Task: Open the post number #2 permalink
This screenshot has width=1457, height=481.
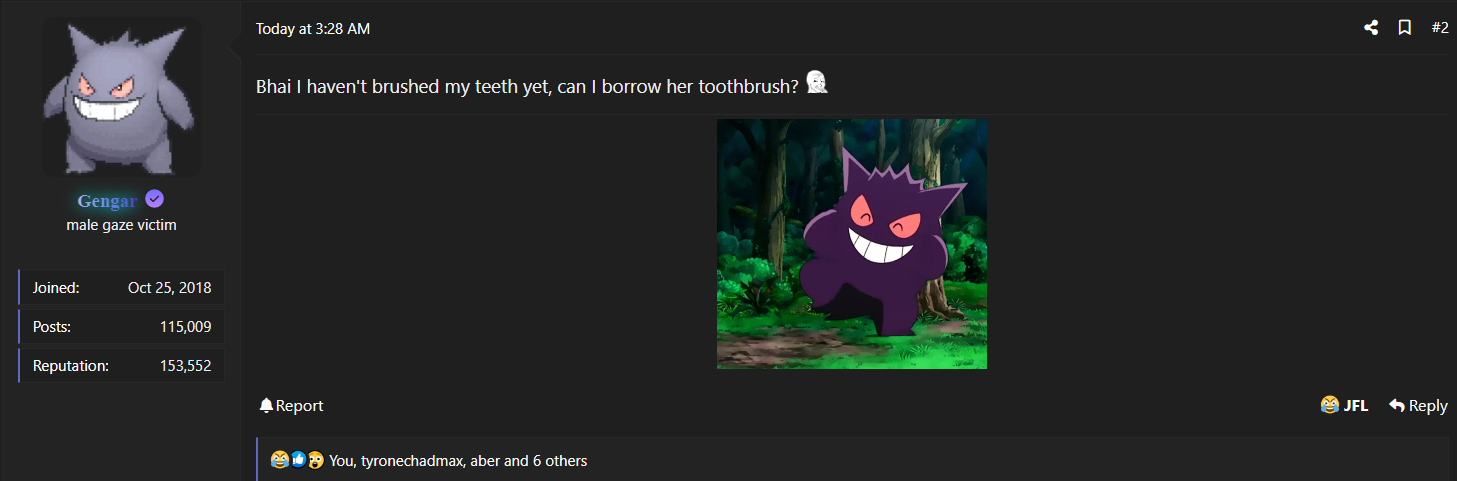Action: [1440, 28]
